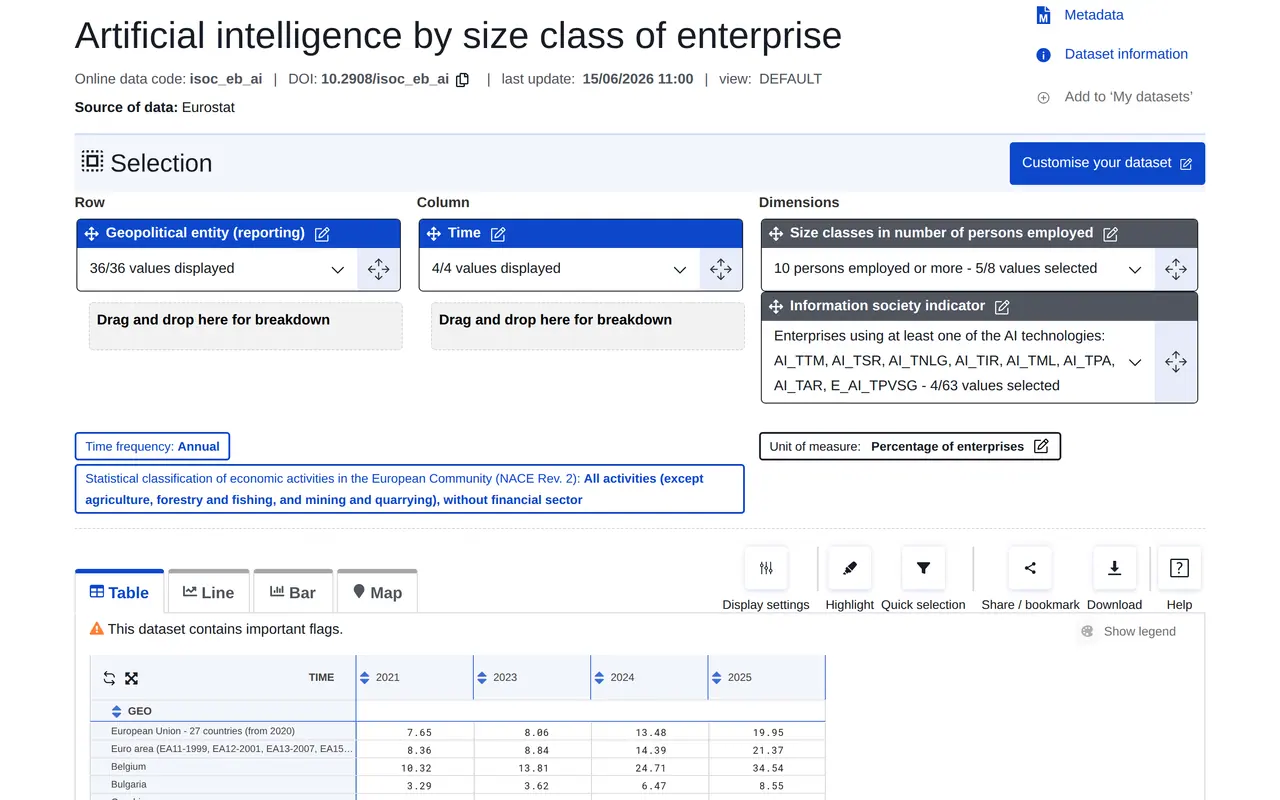Image resolution: width=1280 pixels, height=800 pixels.
Task: Sort the table by the 2025 column
Action: [716, 678]
